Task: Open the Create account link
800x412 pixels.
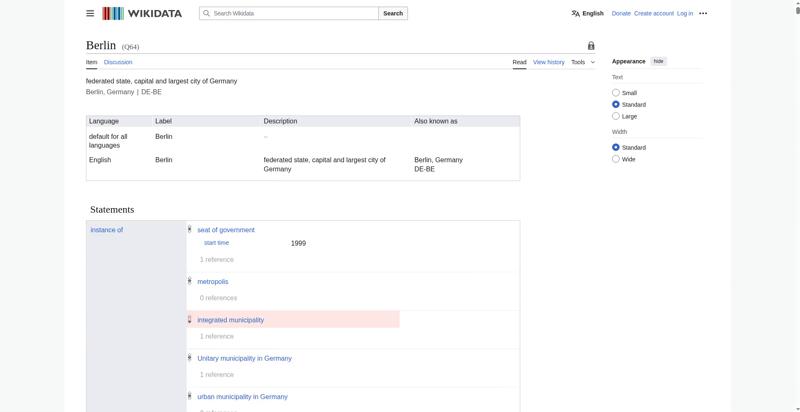Action: tap(654, 13)
